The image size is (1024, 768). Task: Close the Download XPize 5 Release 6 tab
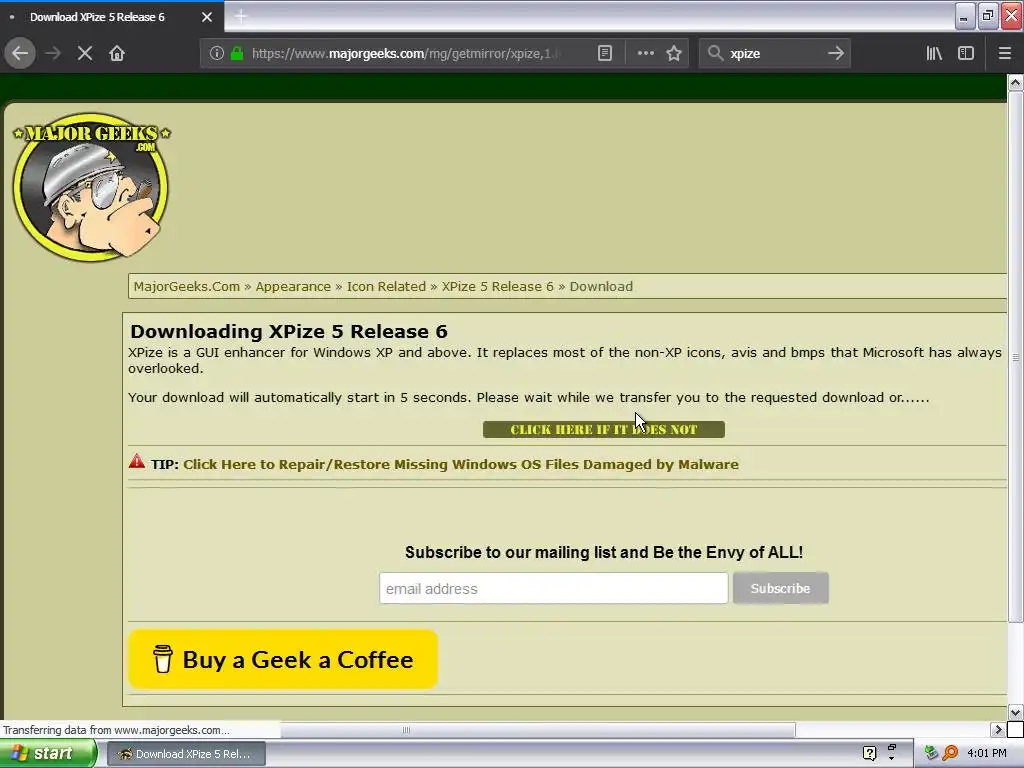[x=207, y=17]
